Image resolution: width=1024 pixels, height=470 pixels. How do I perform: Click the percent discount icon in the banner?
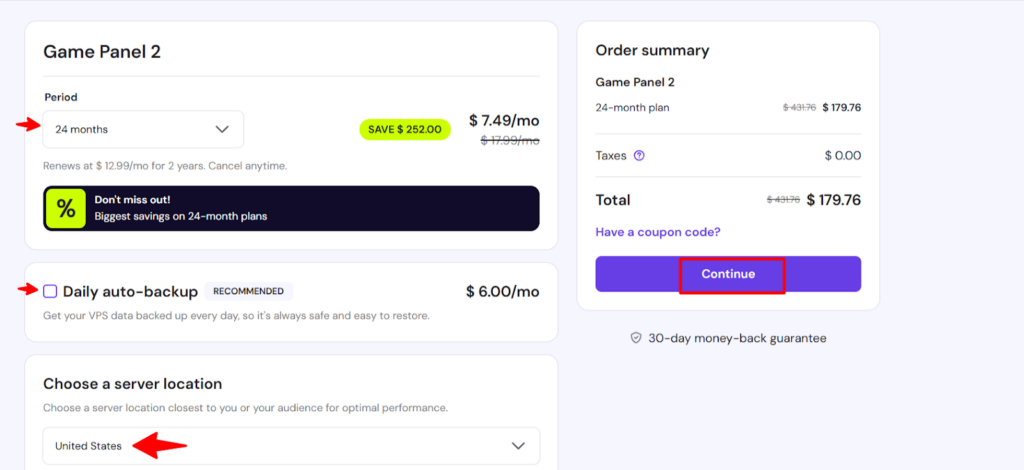(x=65, y=208)
